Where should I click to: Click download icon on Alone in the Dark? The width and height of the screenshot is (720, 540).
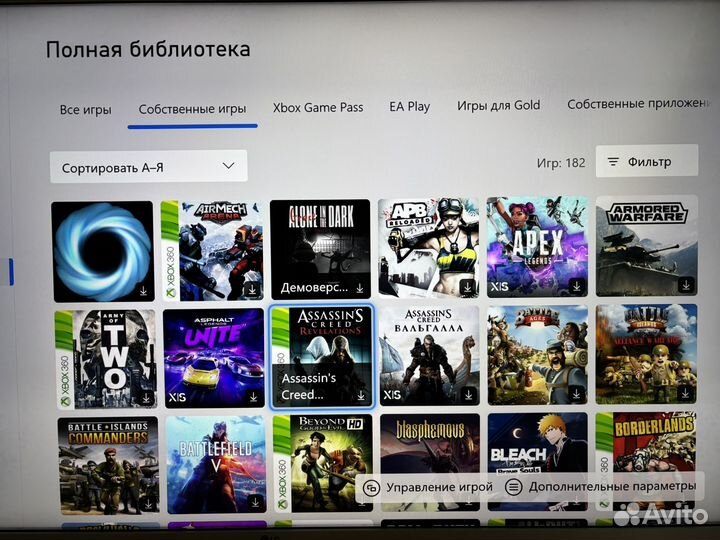coord(360,288)
